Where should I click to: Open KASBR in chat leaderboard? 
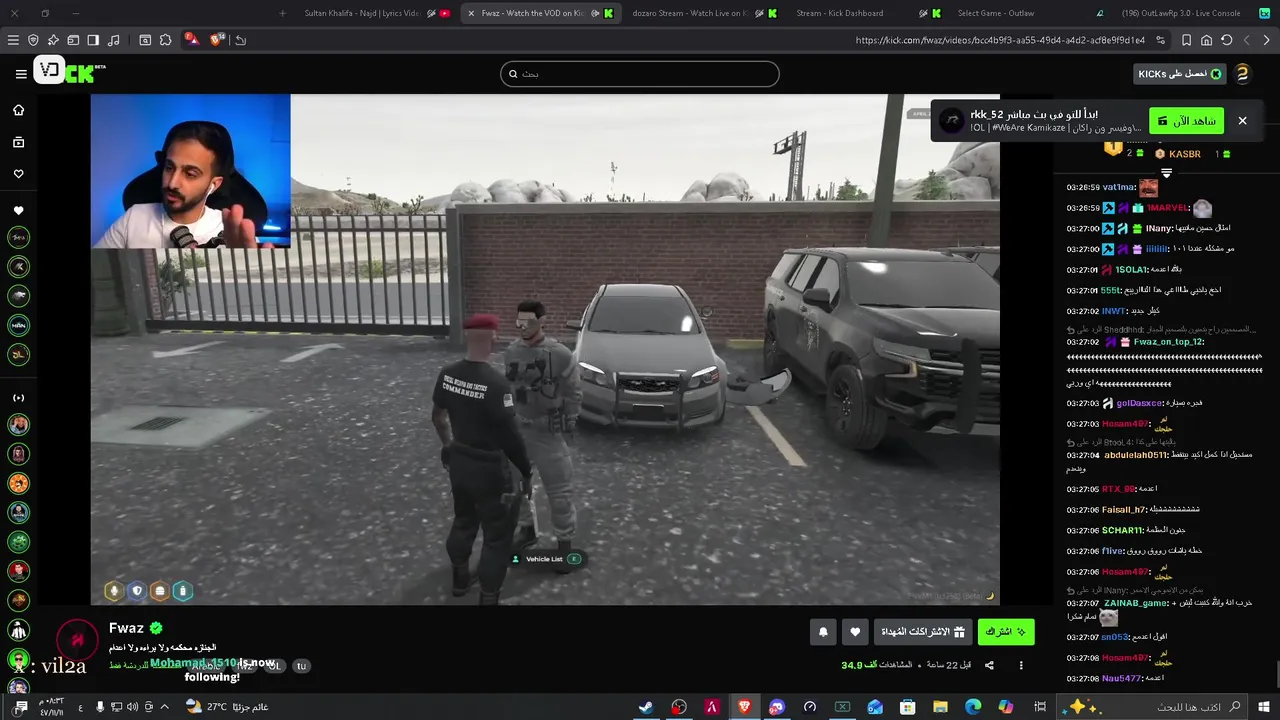(1184, 154)
